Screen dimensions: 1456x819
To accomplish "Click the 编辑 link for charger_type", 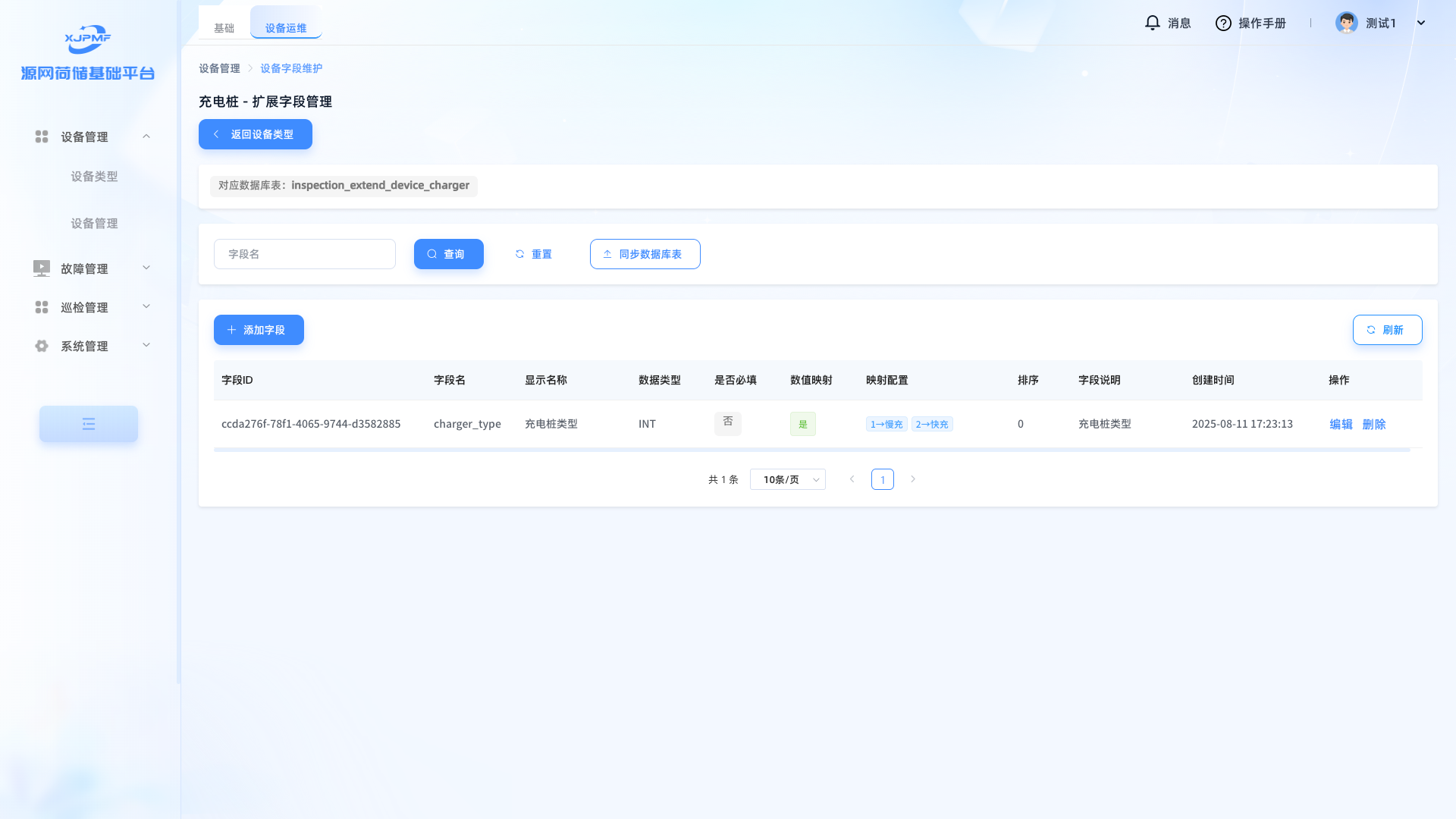I will (x=1341, y=424).
